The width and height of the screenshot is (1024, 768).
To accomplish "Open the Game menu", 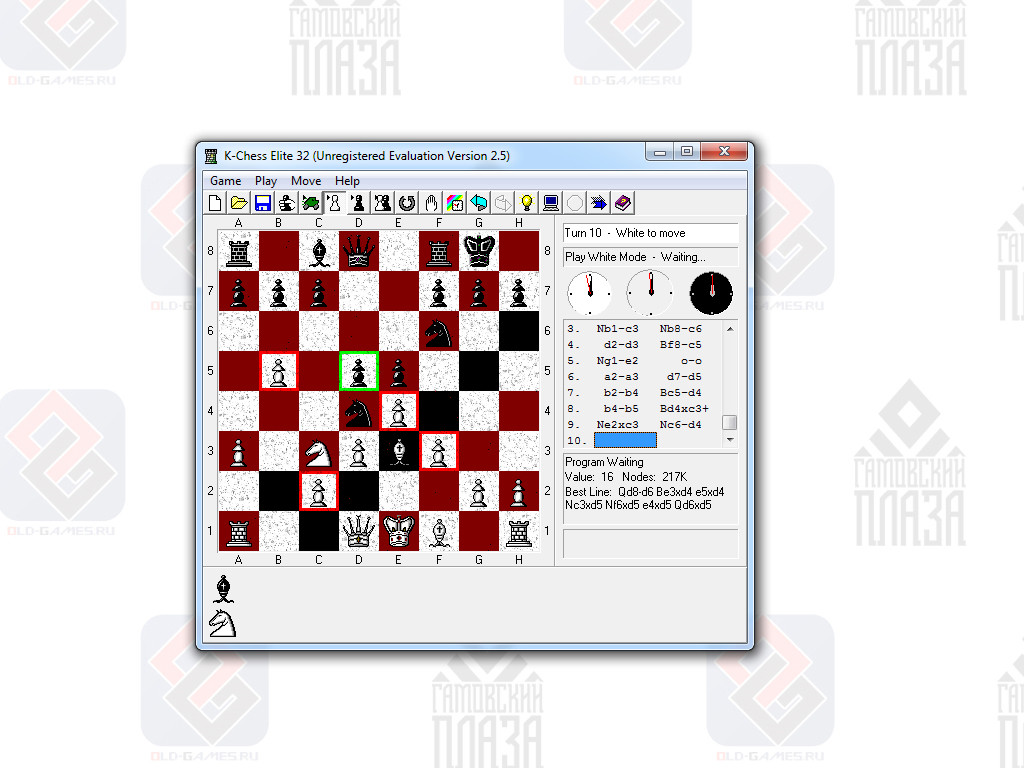I will pos(225,181).
